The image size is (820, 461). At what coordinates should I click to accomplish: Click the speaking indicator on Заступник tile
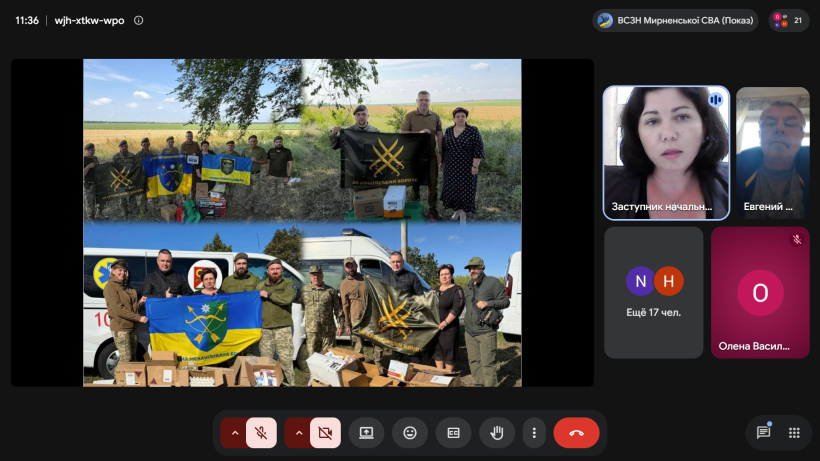pos(716,99)
